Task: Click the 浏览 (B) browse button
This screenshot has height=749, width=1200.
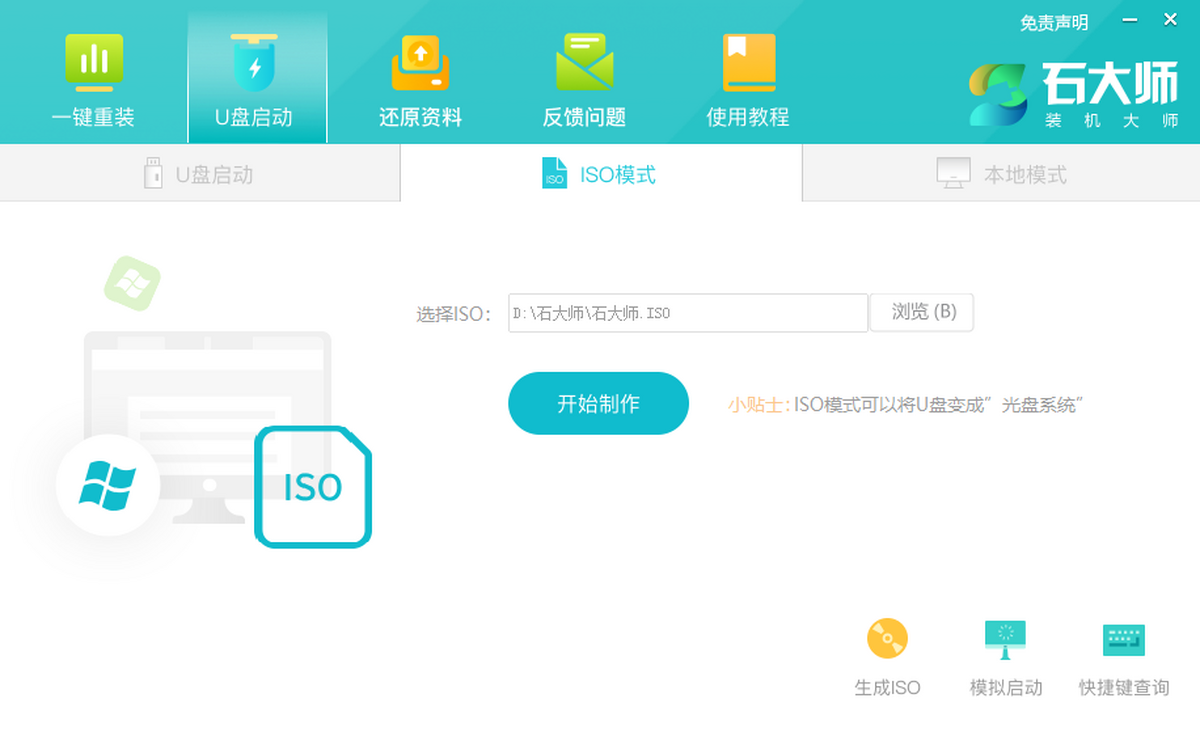Action: point(922,312)
